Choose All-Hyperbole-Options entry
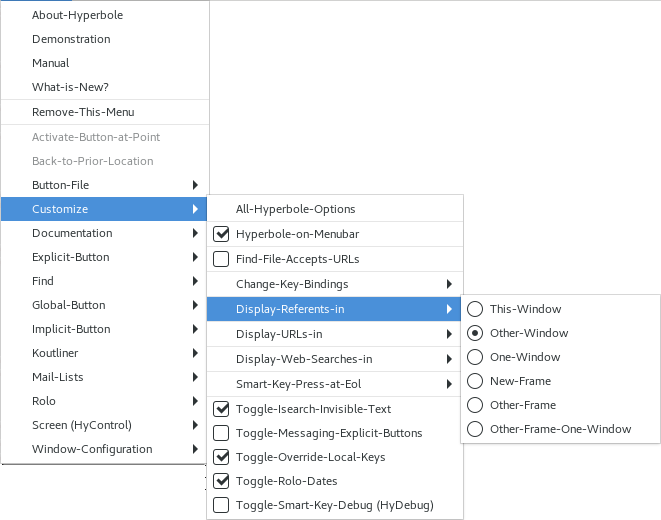The height and width of the screenshot is (520, 661). [296, 209]
